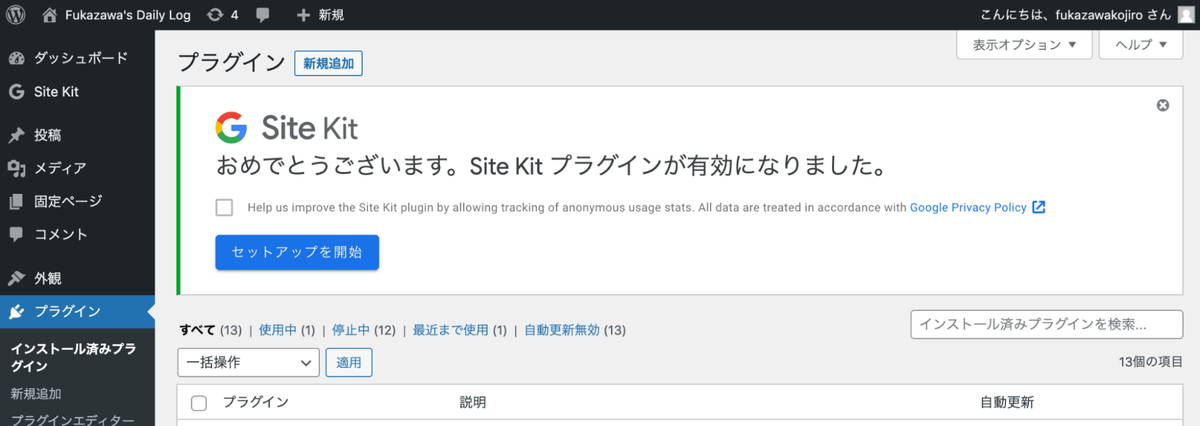Click the paintbrush icon beside 外観
Viewport: 1200px width, 426px height.
pyautogui.click(x=16, y=278)
